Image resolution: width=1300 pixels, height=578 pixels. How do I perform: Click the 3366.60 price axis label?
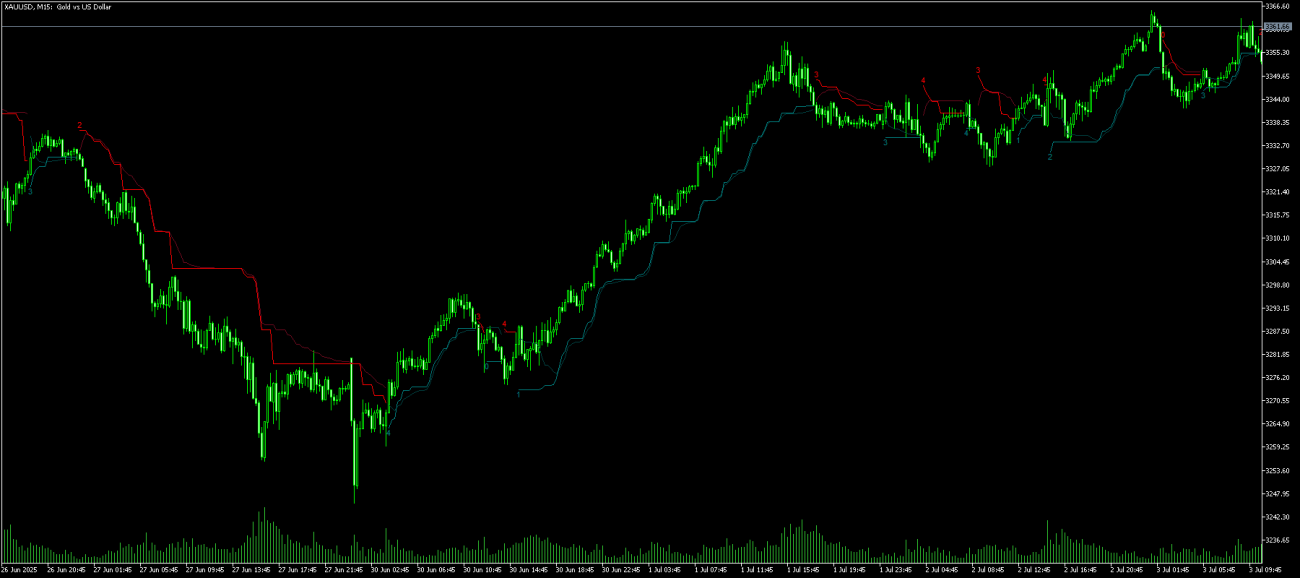click(1279, 6)
